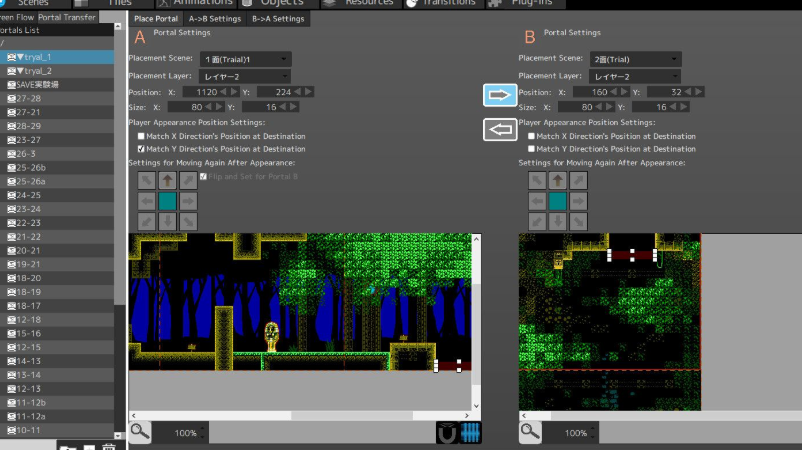Select right move direction for Portal B

click(578, 201)
